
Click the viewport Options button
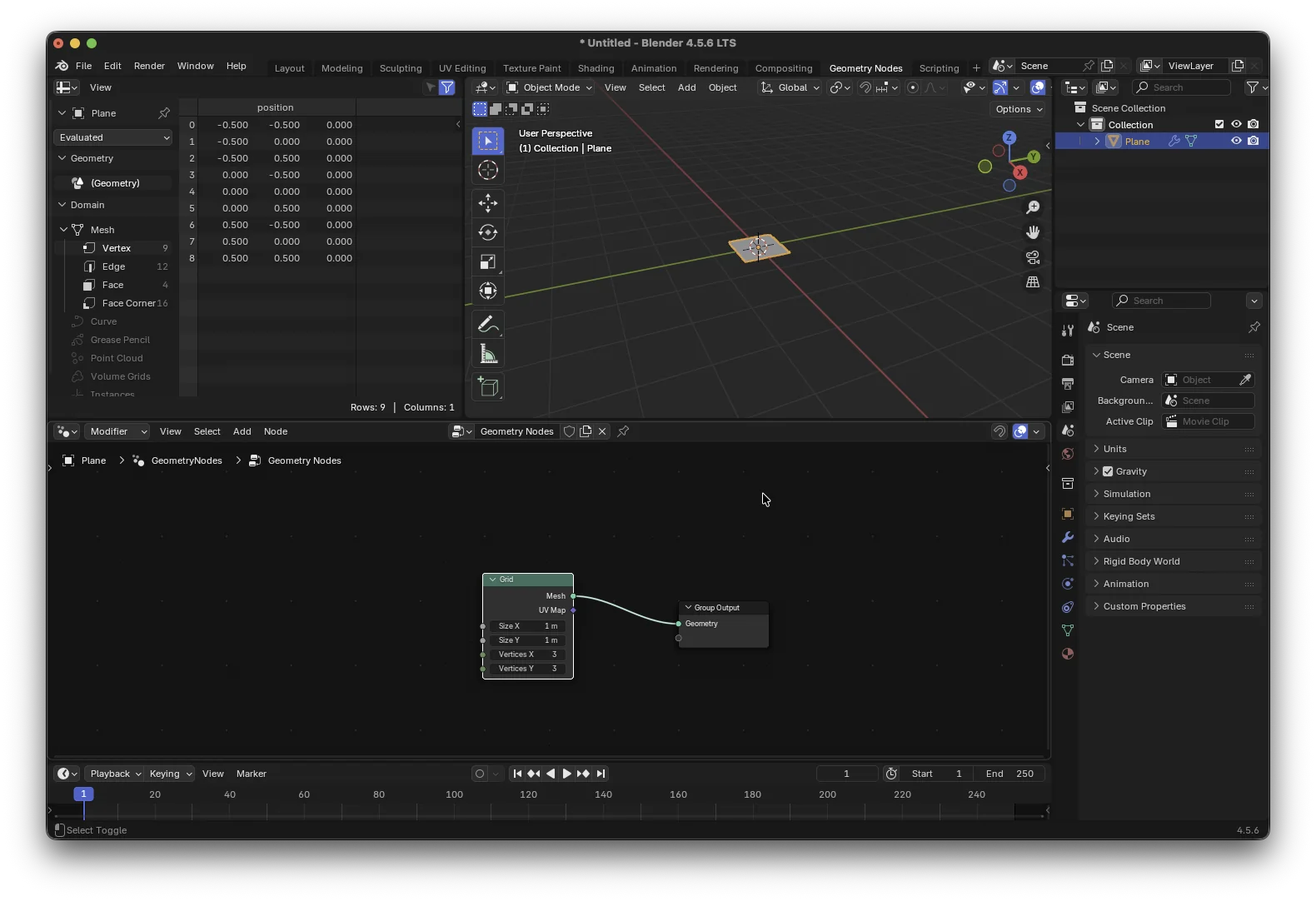1019,109
